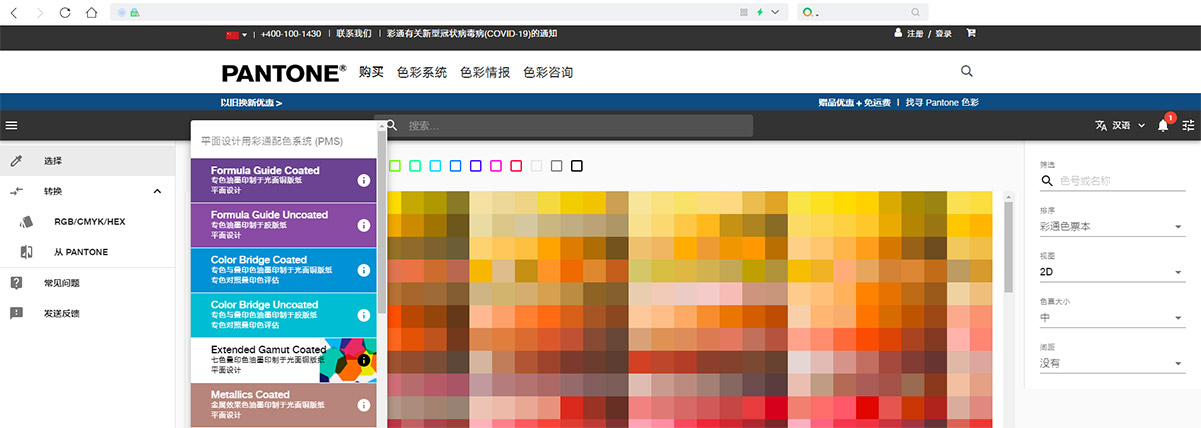Open the 色彩咨询 menu

pyautogui.click(x=548, y=72)
